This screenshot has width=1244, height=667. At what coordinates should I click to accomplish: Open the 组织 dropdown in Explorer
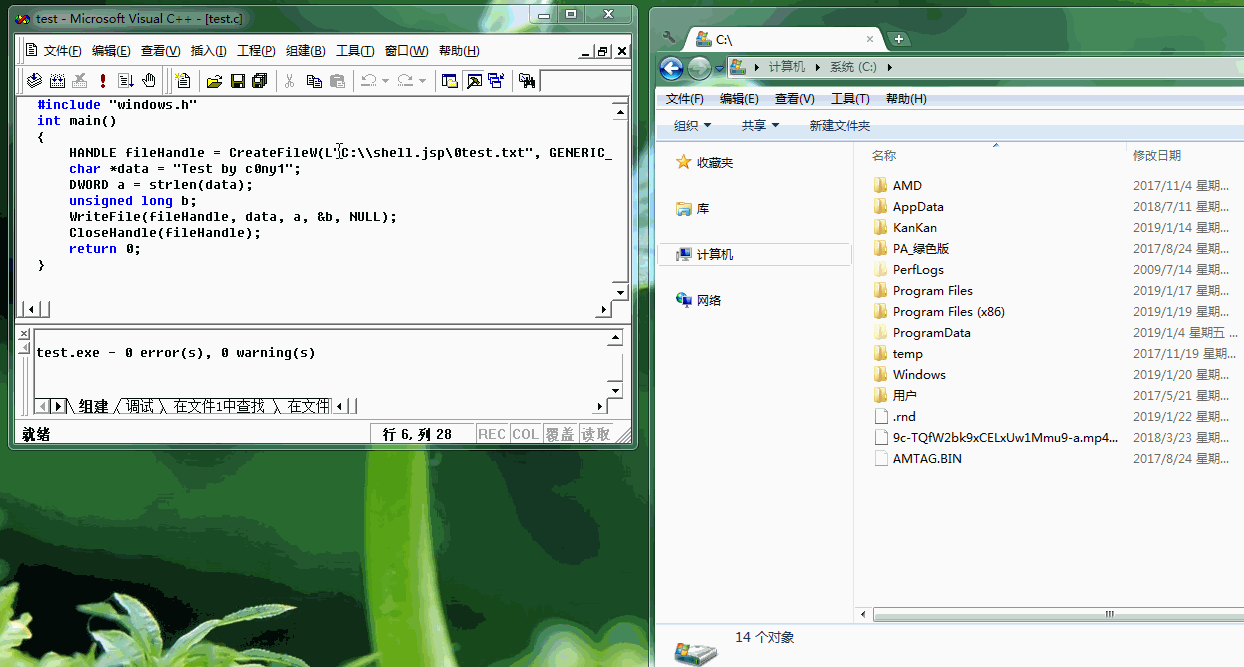pos(693,125)
